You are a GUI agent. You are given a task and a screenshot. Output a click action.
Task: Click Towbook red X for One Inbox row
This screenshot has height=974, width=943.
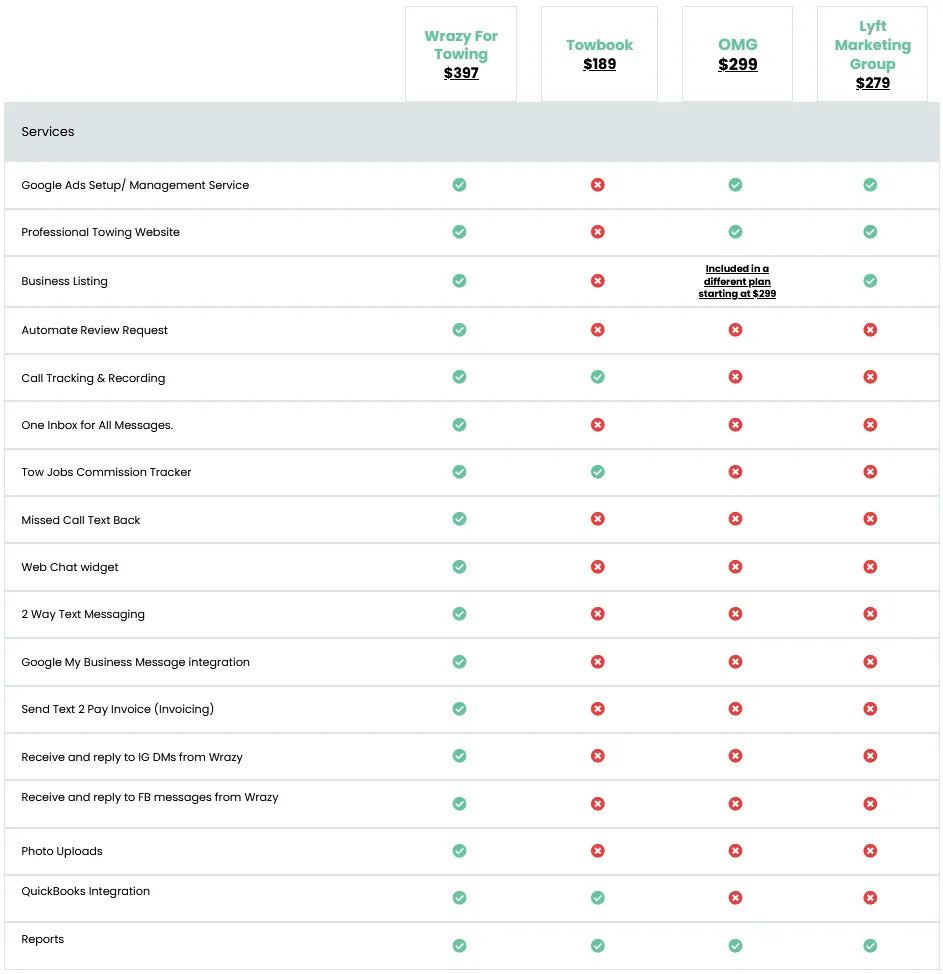pyautogui.click(x=598, y=425)
